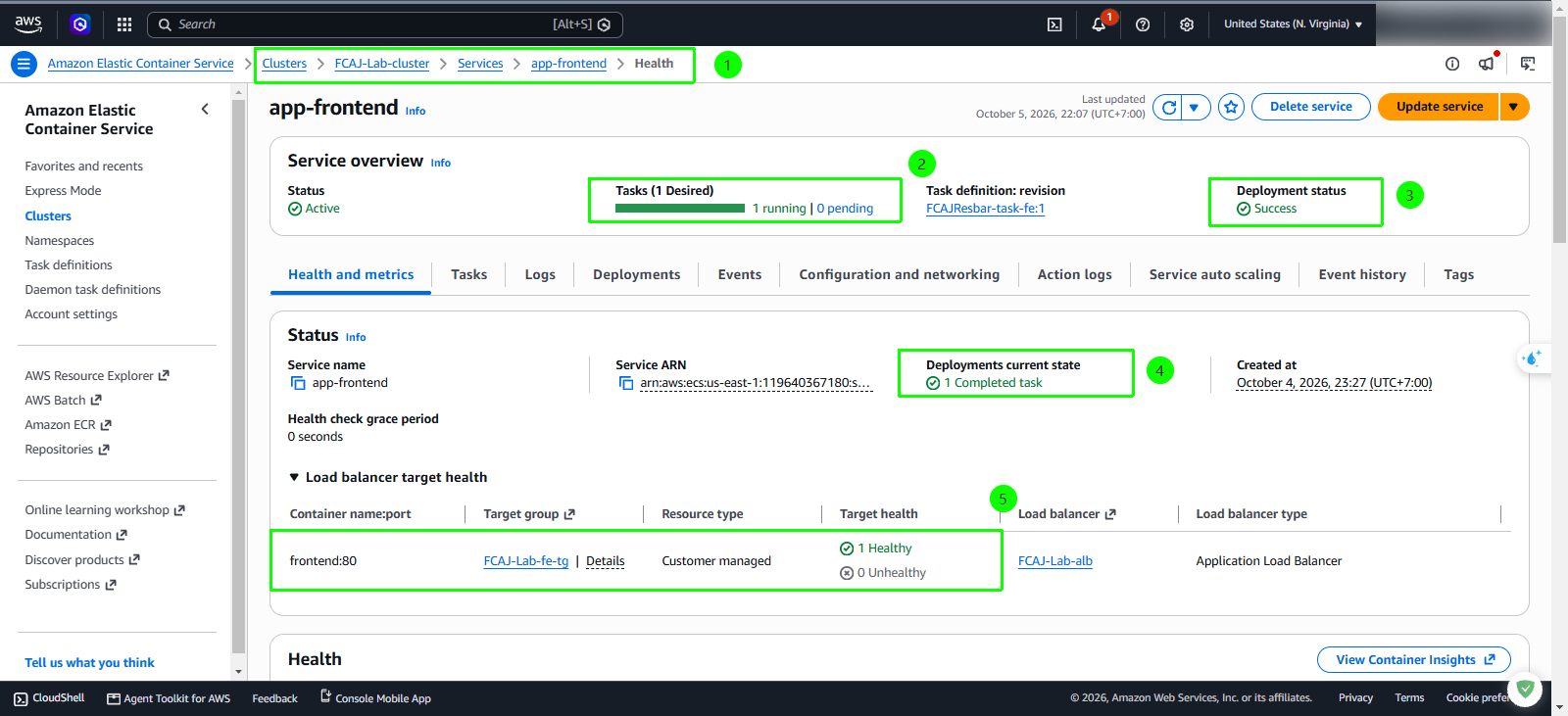Open task definition FCAJResbar-task-fe:1
This screenshot has height=716, width=1568.
point(985,209)
